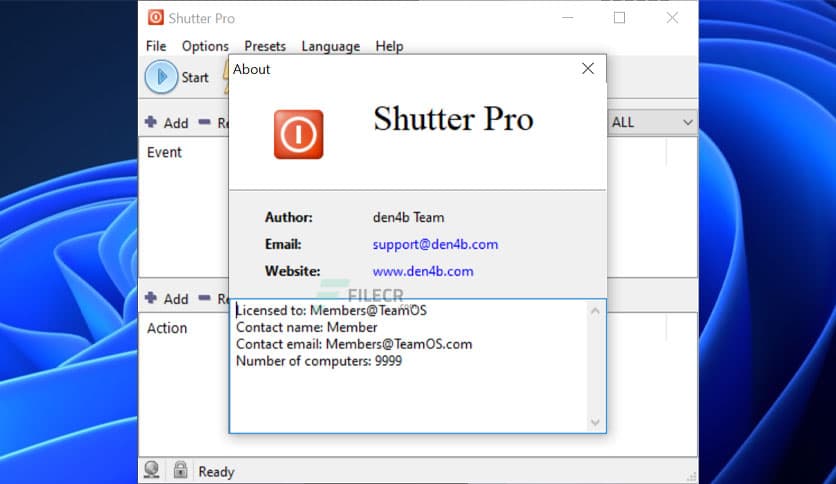Click the web interface icon in status bar
Image resolution: width=836 pixels, height=484 pixels.
tap(152, 471)
